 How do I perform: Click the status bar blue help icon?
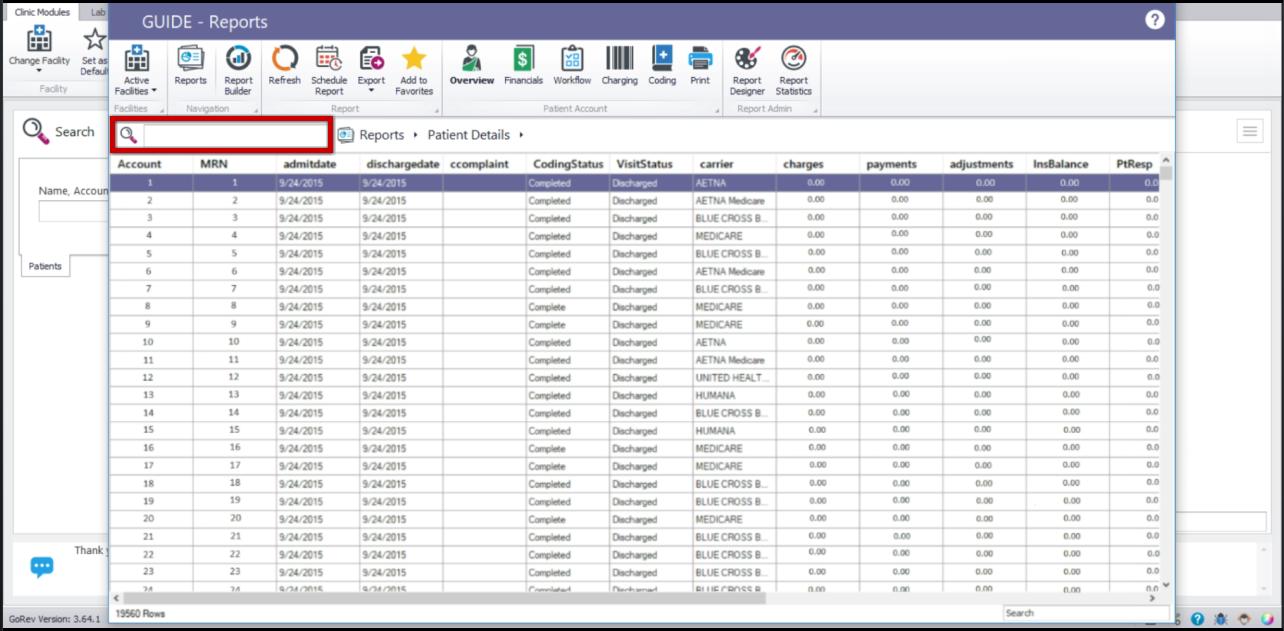click(1197, 619)
